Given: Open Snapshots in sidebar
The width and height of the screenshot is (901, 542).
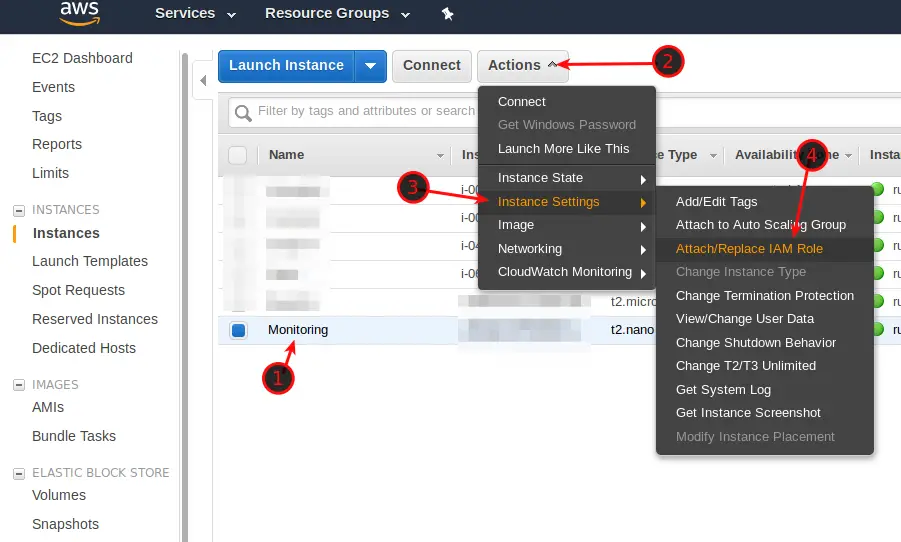Looking at the screenshot, I should click(66, 524).
